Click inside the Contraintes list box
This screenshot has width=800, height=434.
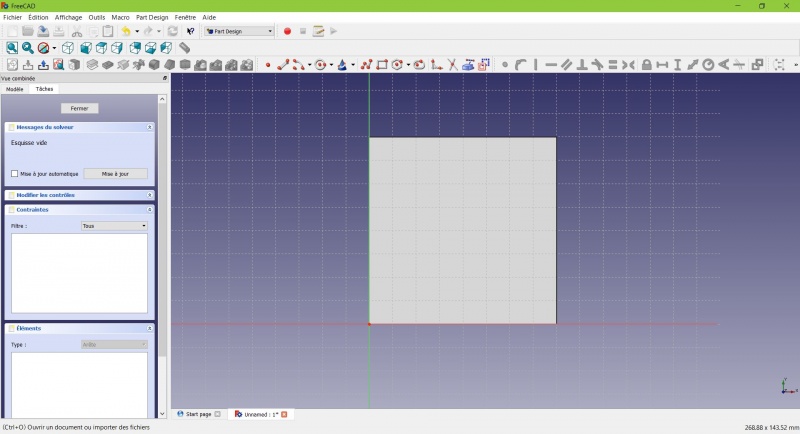pos(80,273)
